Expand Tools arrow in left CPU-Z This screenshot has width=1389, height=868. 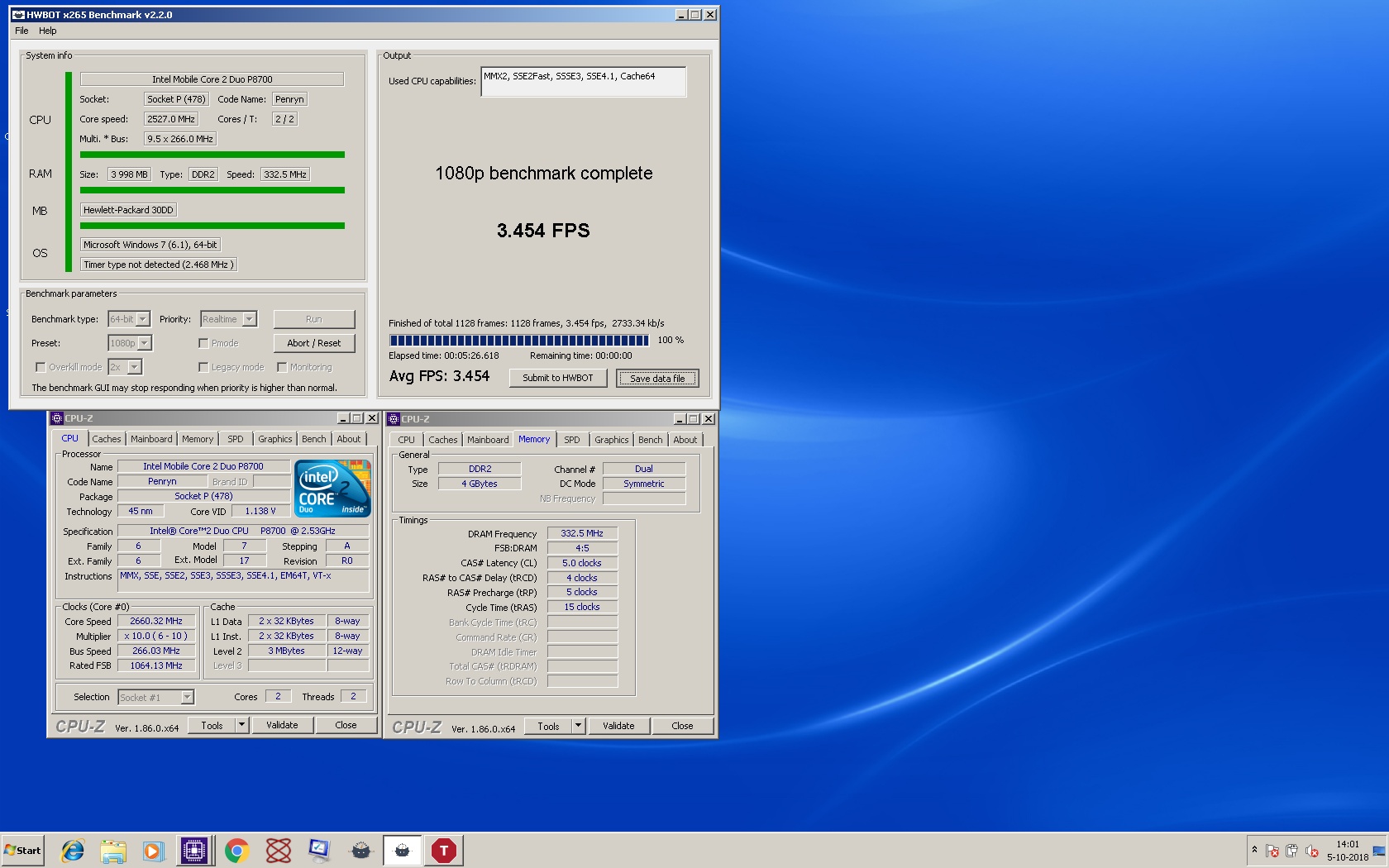(242, 725)
